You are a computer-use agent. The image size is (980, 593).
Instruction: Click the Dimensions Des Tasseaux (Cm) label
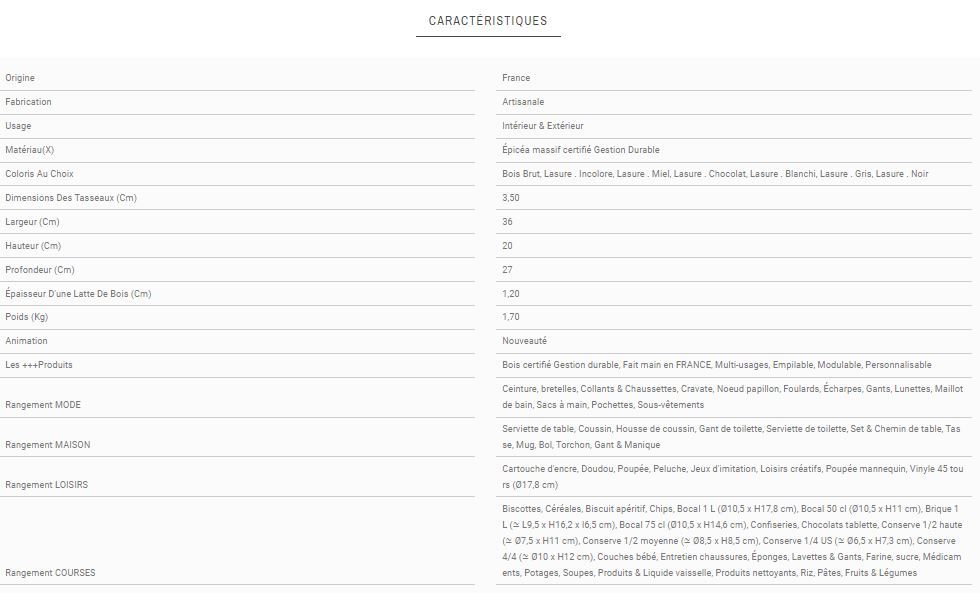click(70, 198)
